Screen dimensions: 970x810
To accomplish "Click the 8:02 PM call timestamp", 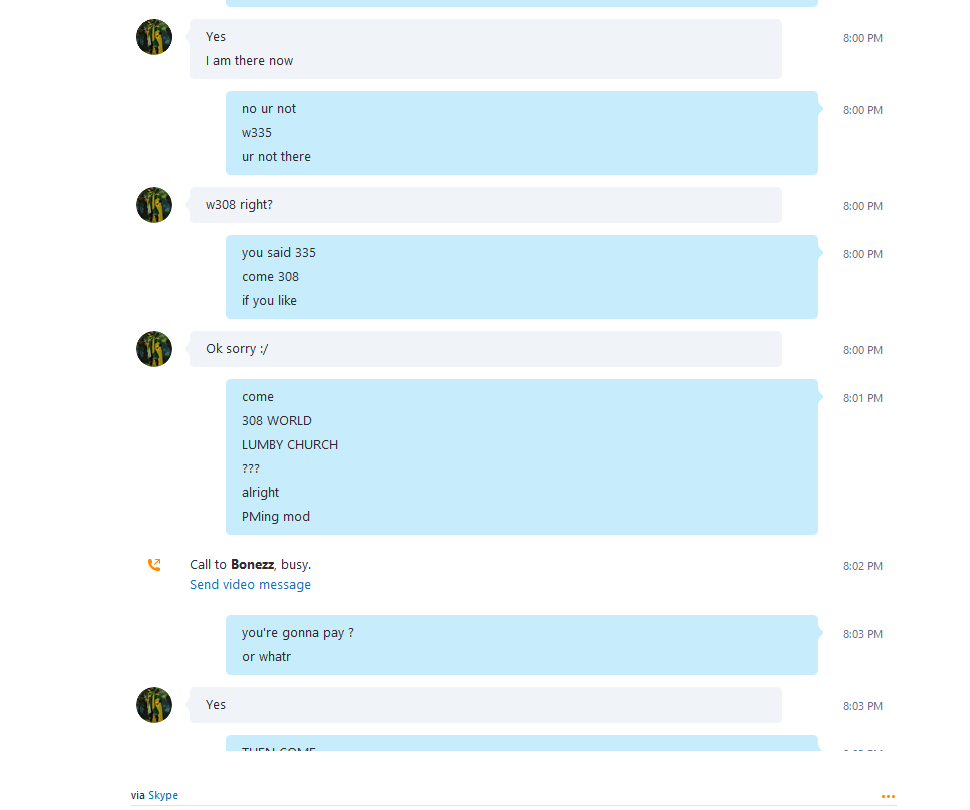I will (x=862, y=566).
